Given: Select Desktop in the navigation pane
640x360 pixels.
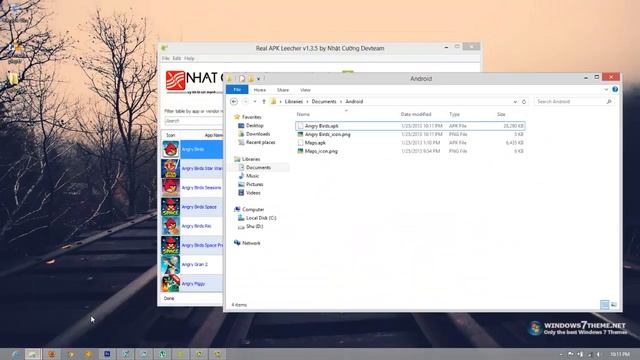Looking at the screenshot, I should pyautogui.click(x=255, y=126).
